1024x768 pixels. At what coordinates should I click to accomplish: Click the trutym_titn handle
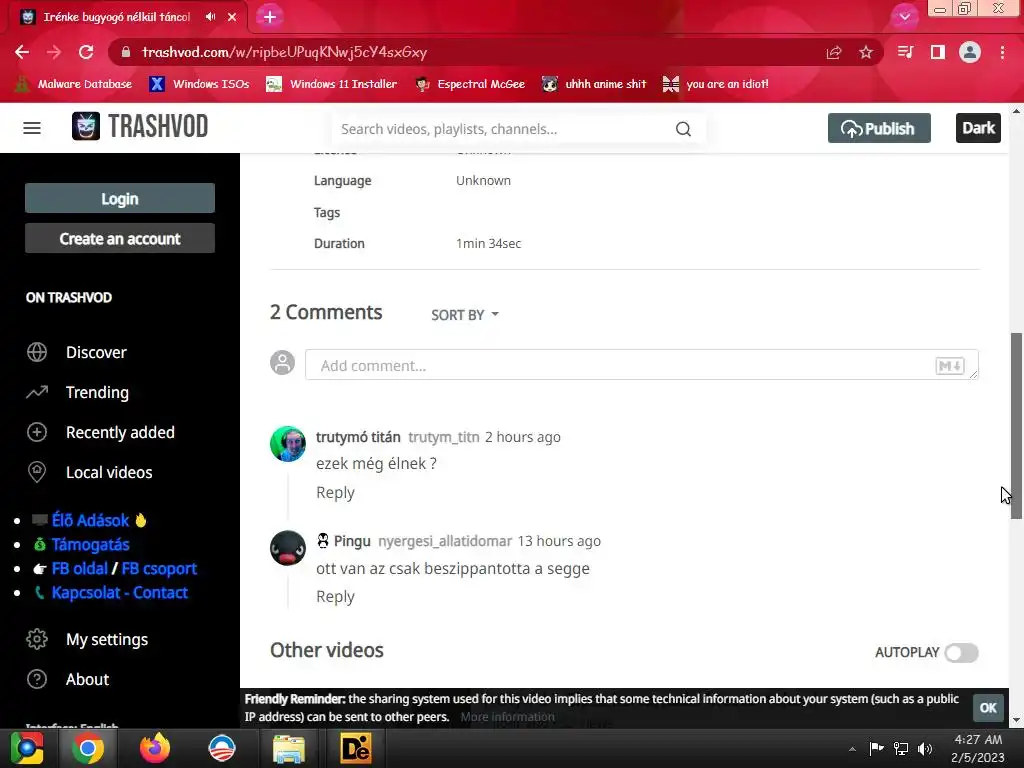pos(443,437)
